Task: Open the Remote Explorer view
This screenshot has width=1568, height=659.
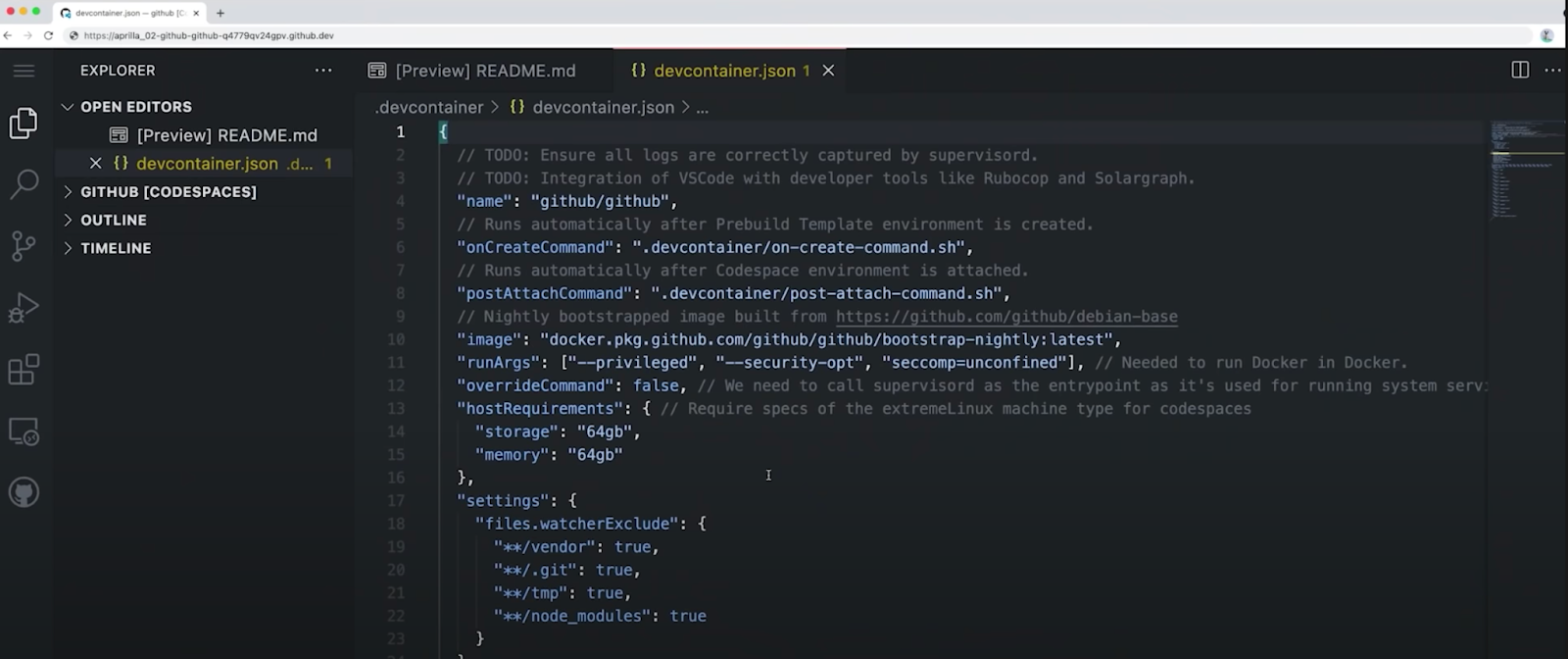Action: pyautogui.click(x=24, y=431)
